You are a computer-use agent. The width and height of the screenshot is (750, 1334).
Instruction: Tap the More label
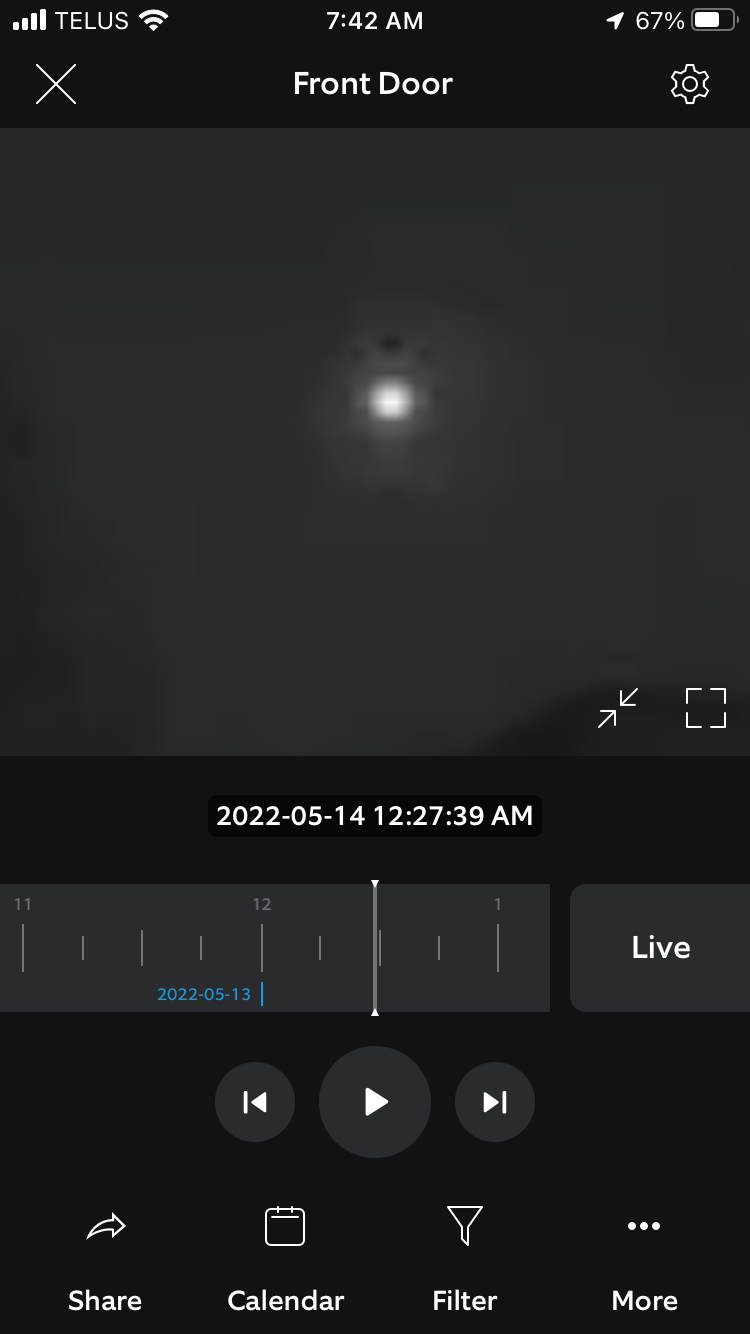pos(644,1301)
